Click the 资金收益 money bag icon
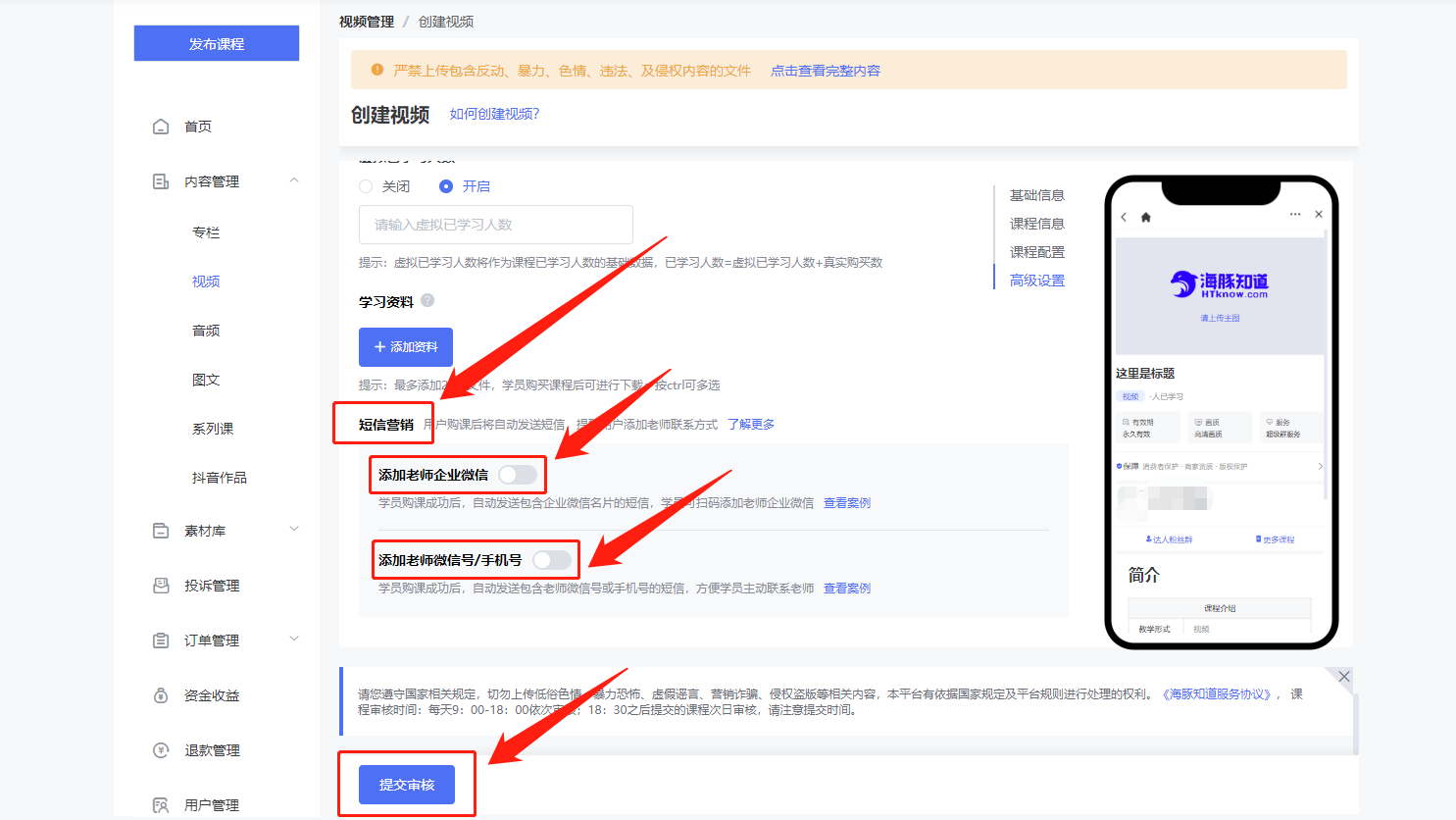This screenshot has width=1456, height=820. coord(161,695)
